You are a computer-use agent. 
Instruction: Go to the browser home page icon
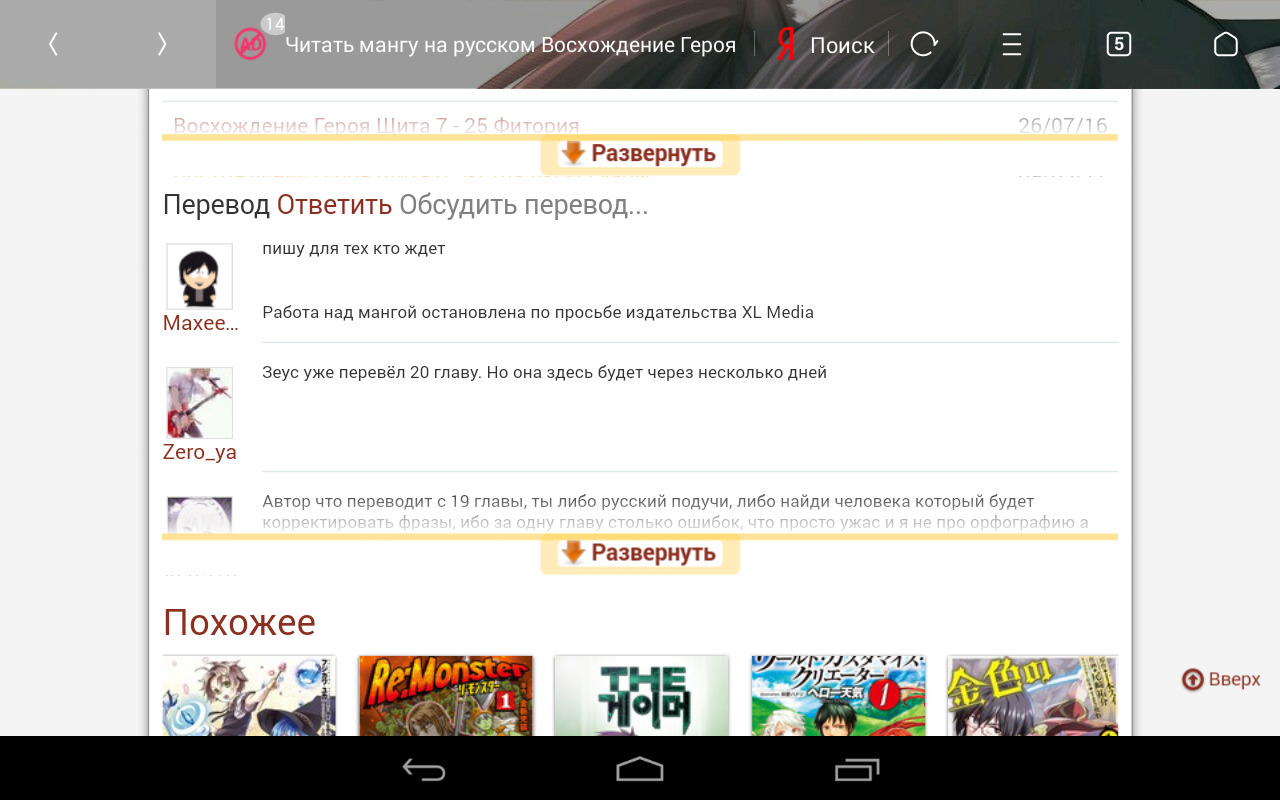tap(1225, 44)
